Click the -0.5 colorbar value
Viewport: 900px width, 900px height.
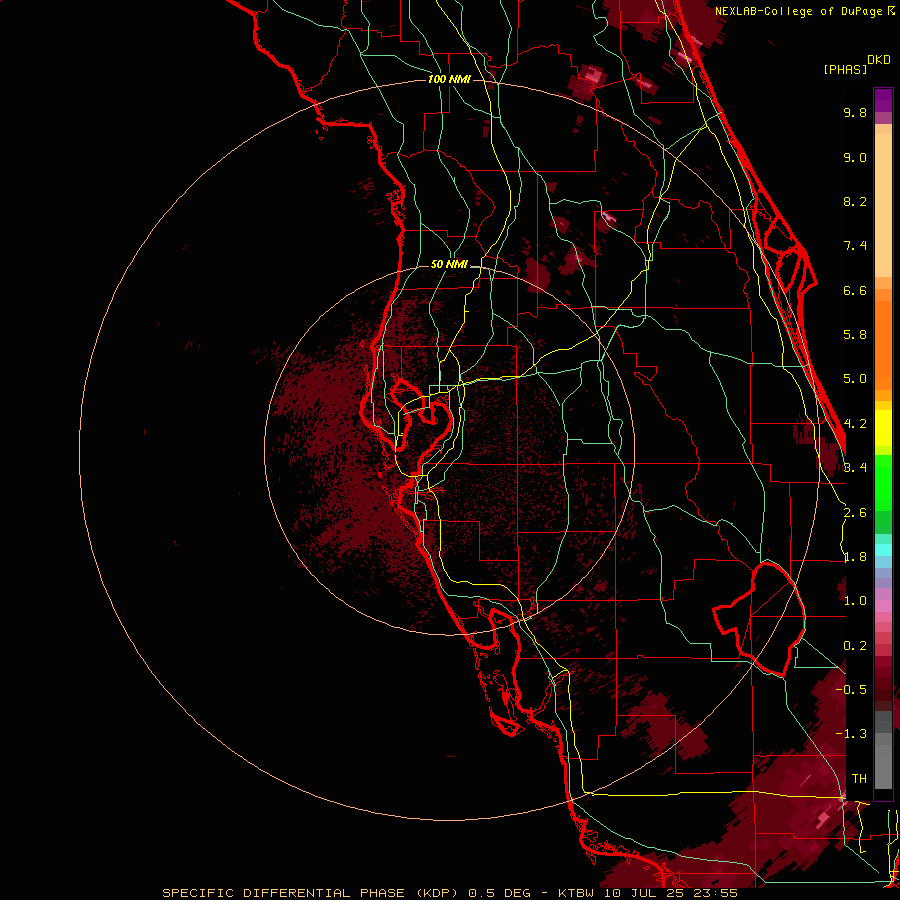(851, 689)
